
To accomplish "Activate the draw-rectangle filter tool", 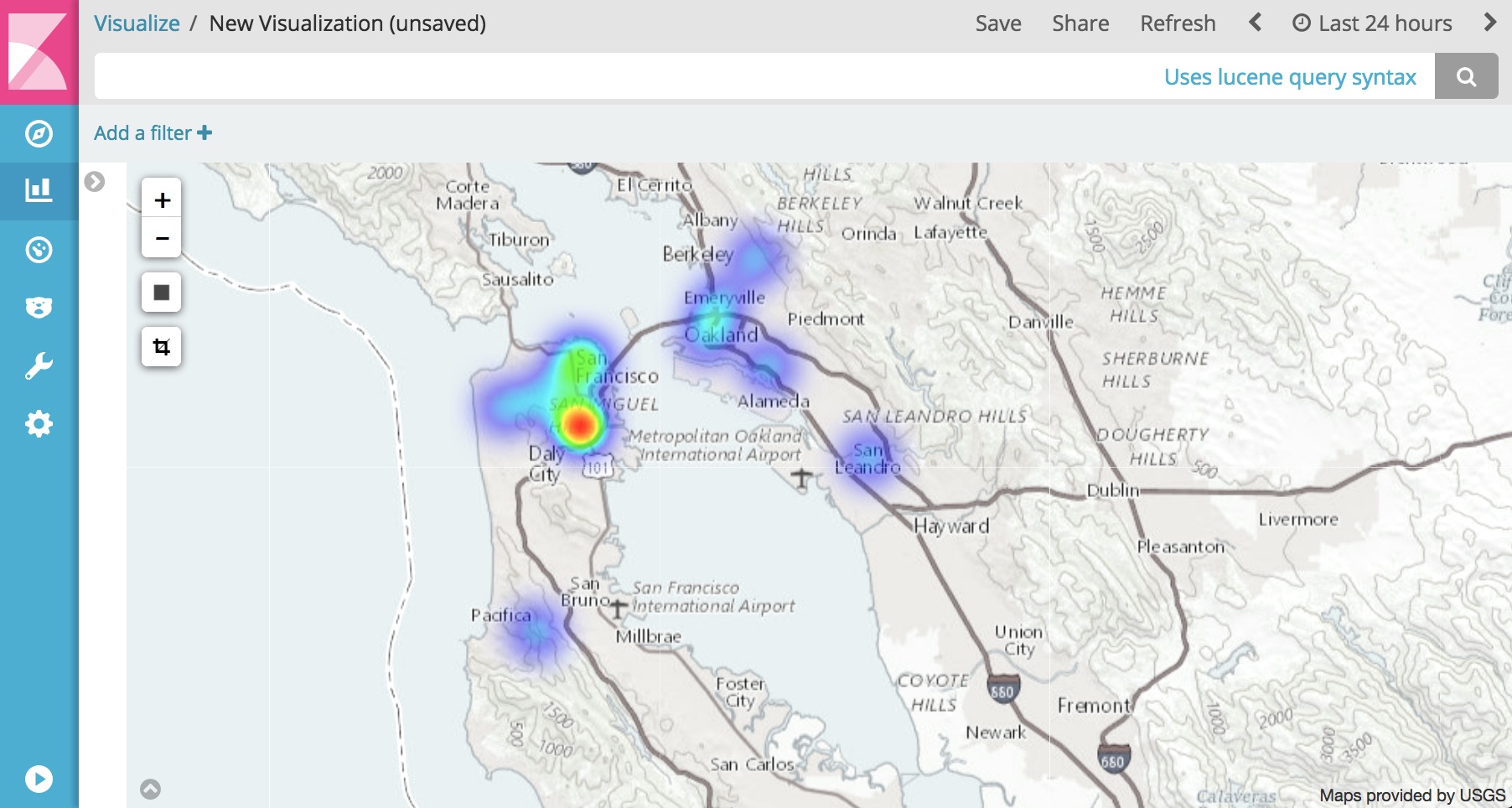I will tap(162, 346).
